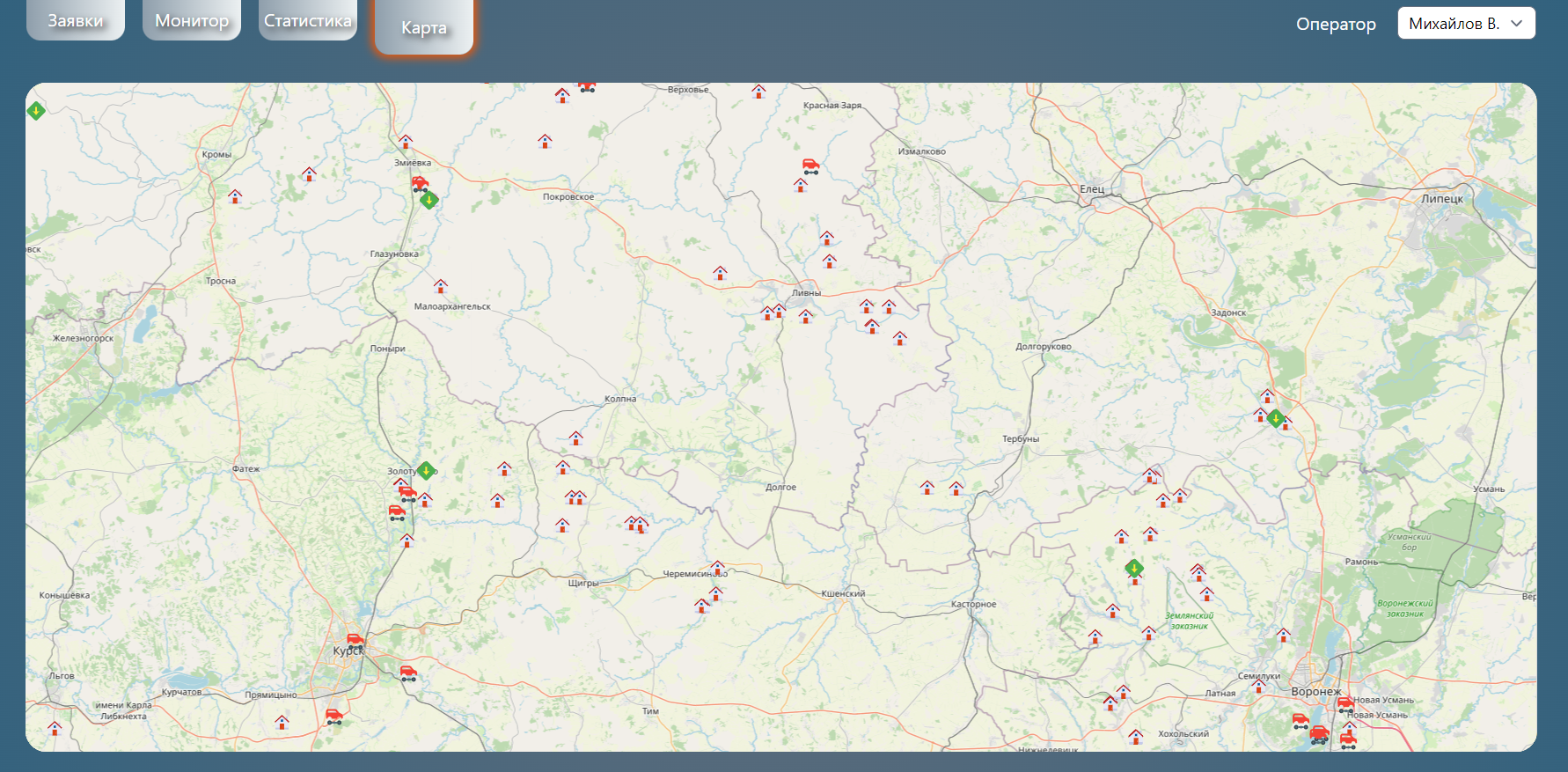The width and height of the screenshot is (1568, 772).
Task: Click the red car marker near Измалково
Action: 810,165
